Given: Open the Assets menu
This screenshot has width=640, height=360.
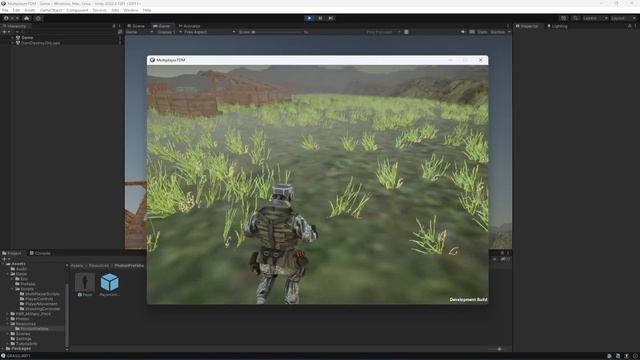Looking at the screenshot, I should [x=30, y=10].
